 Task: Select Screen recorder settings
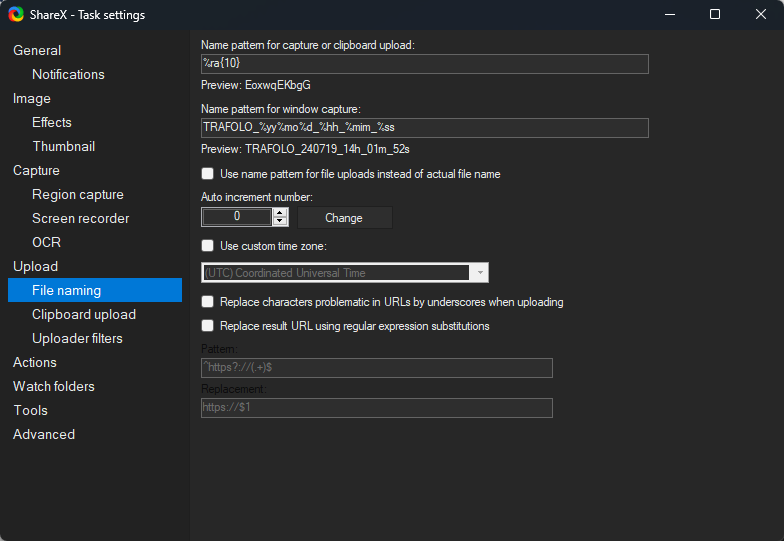tap(80, 218)
